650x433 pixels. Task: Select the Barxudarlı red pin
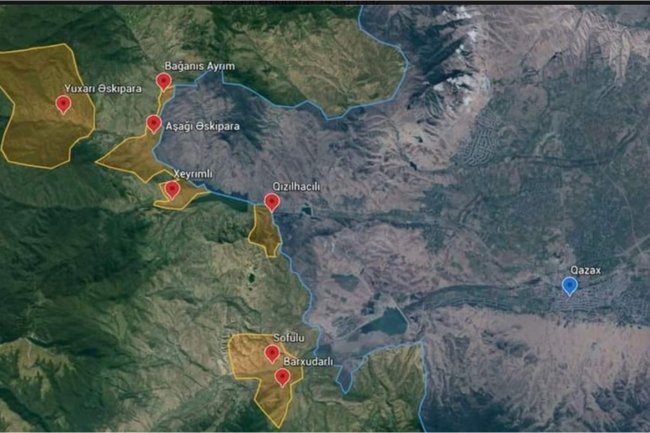coord(282,377)
